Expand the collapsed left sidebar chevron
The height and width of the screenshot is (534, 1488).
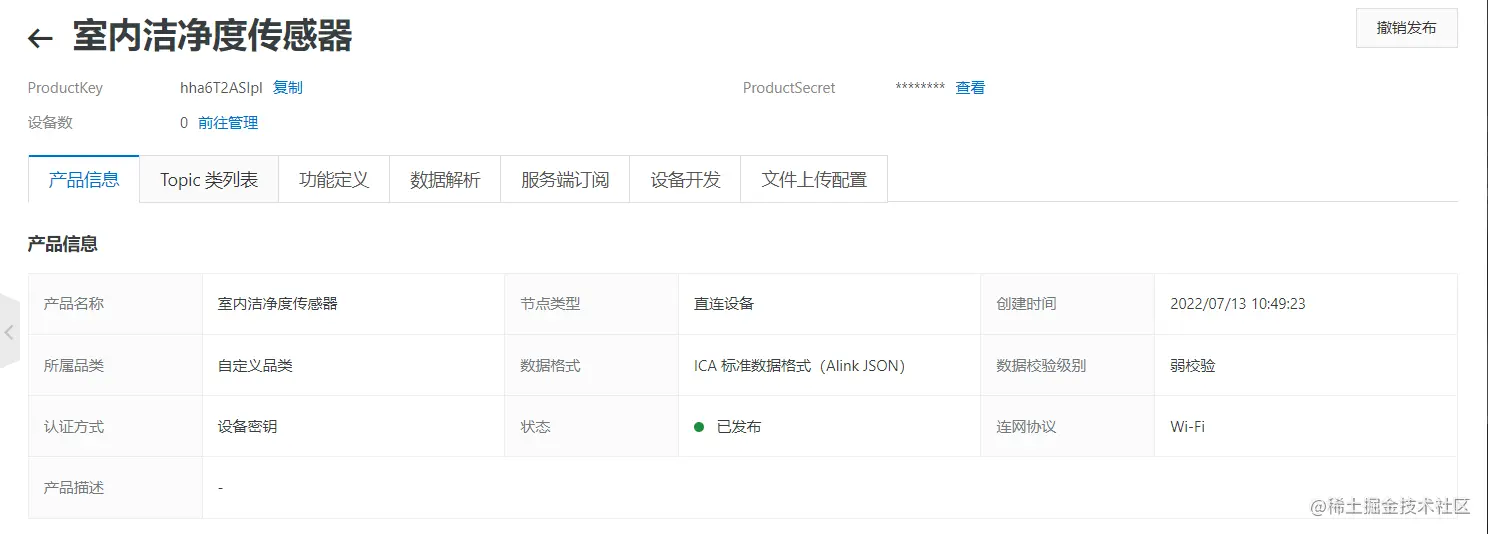coord(9,332)
